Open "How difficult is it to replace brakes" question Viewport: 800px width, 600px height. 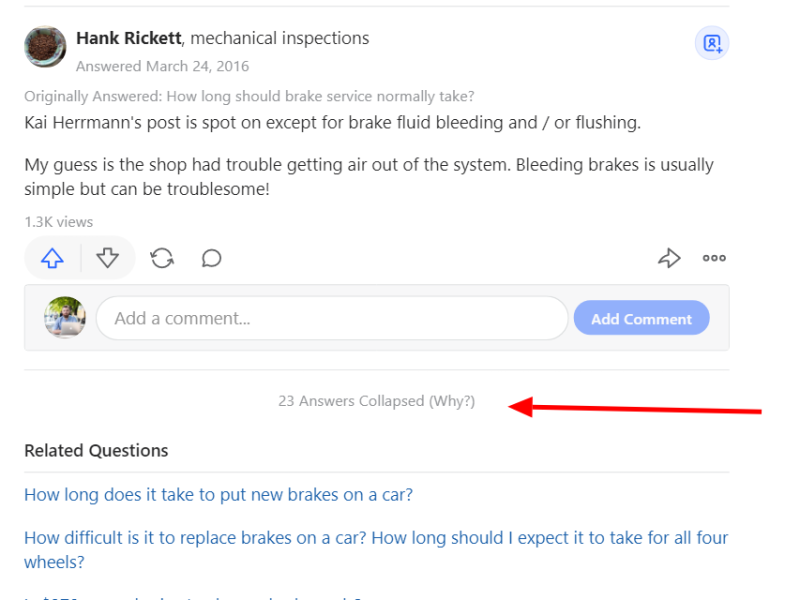tap(375, 538)
